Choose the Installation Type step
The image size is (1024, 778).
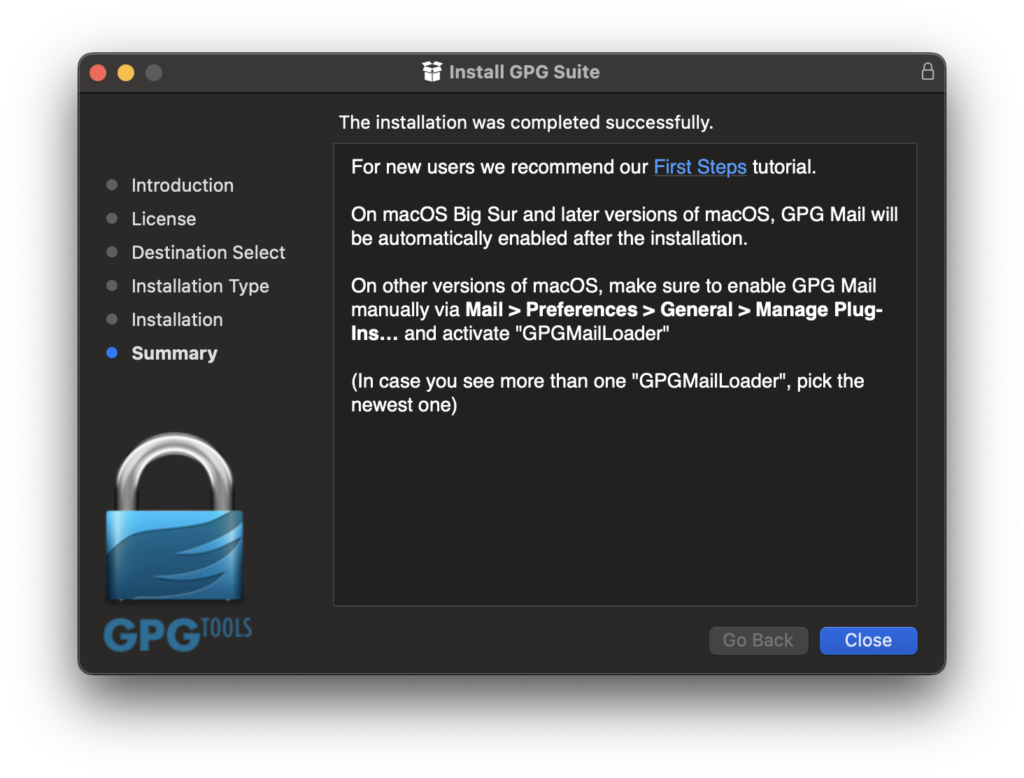tap(200, 286)
